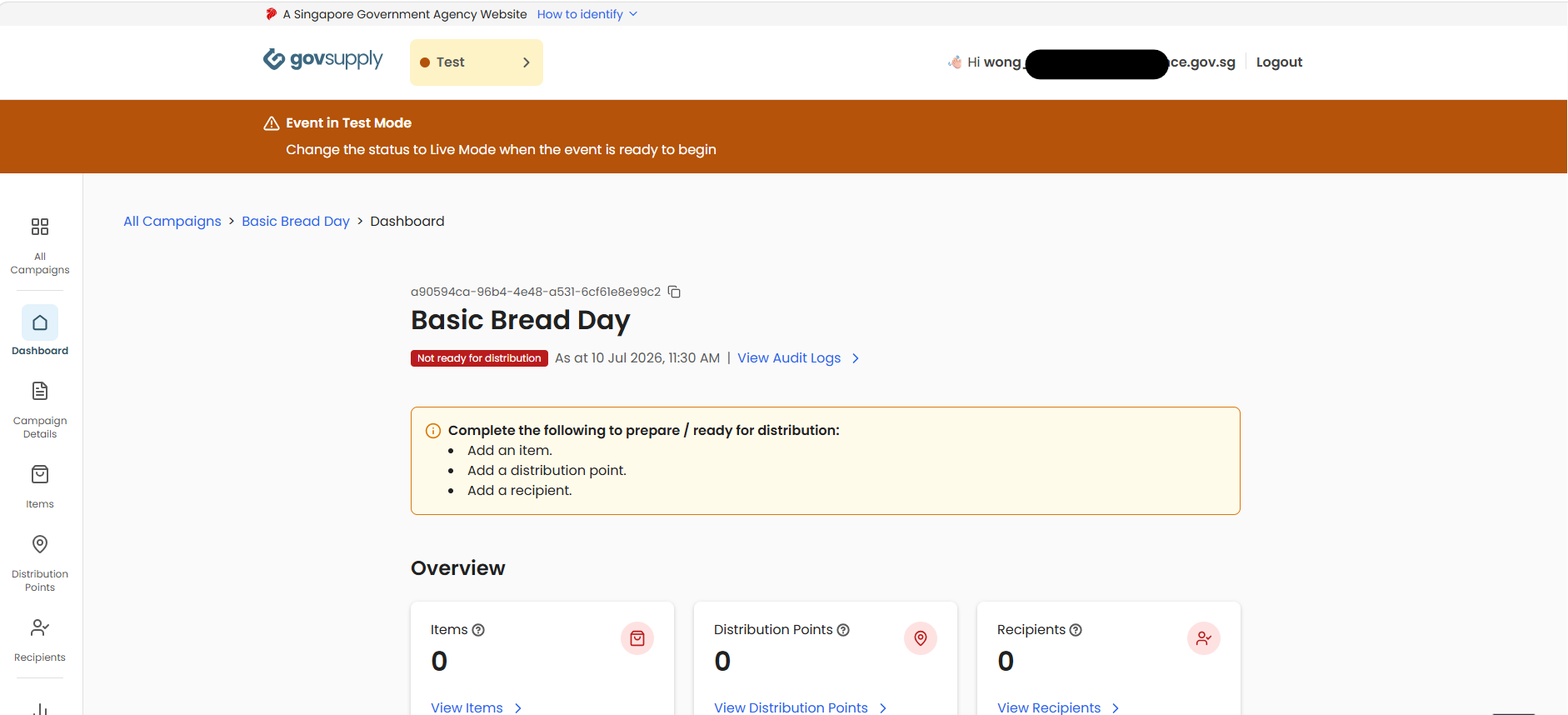
Task: Click the Items help question mark icon
Action: click(x=478, y=630)
